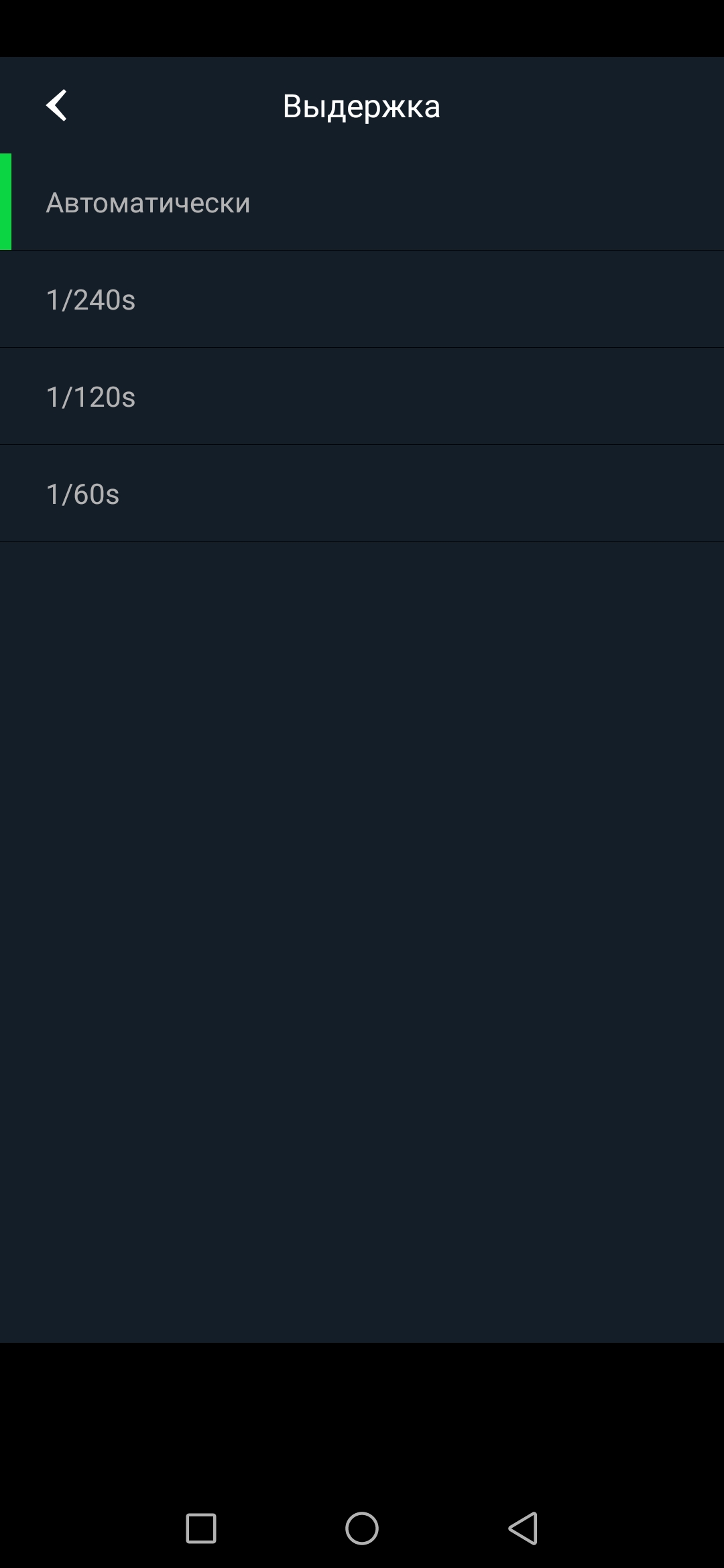Screen dimensions: 724x1568
Task: Enable automatic shutter via Автоматически
Action: pos(147,202)
